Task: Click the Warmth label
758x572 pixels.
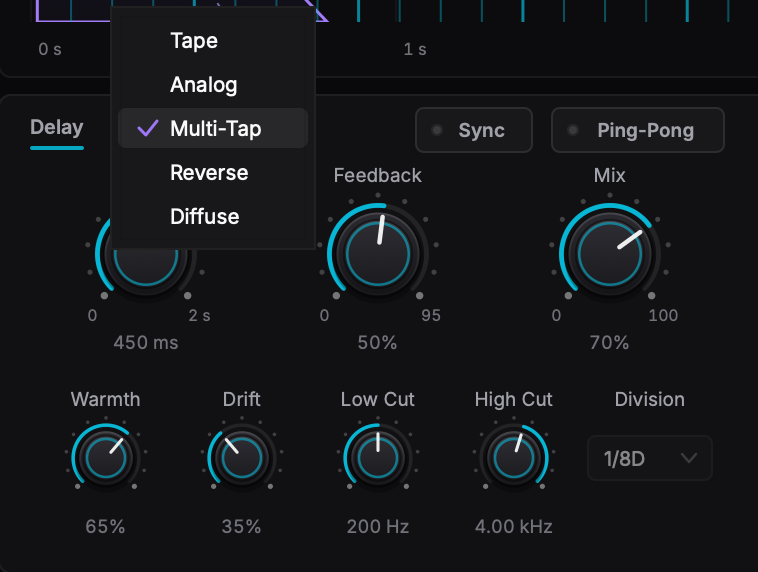Action: 105,400
